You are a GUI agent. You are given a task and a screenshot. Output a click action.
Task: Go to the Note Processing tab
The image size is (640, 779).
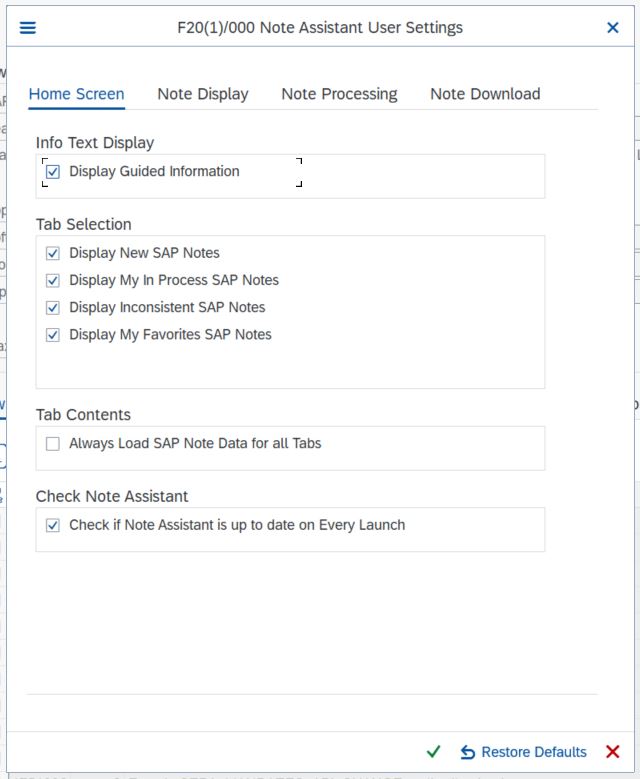point(339,94)
